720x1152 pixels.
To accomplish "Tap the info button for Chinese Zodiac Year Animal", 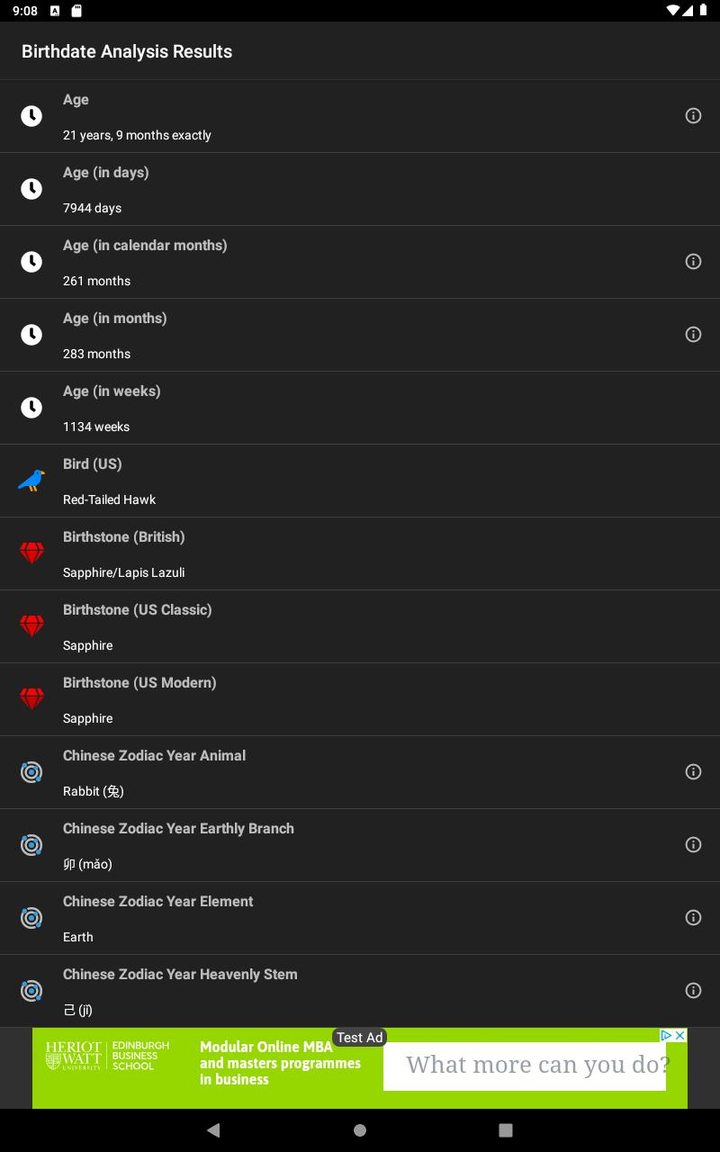I will tap(693, 772).
